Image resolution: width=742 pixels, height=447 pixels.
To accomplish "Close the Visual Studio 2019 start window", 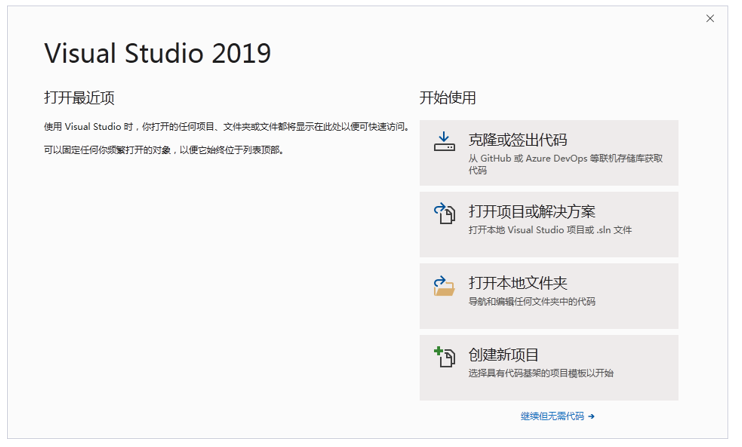I will tap(710, 18).
